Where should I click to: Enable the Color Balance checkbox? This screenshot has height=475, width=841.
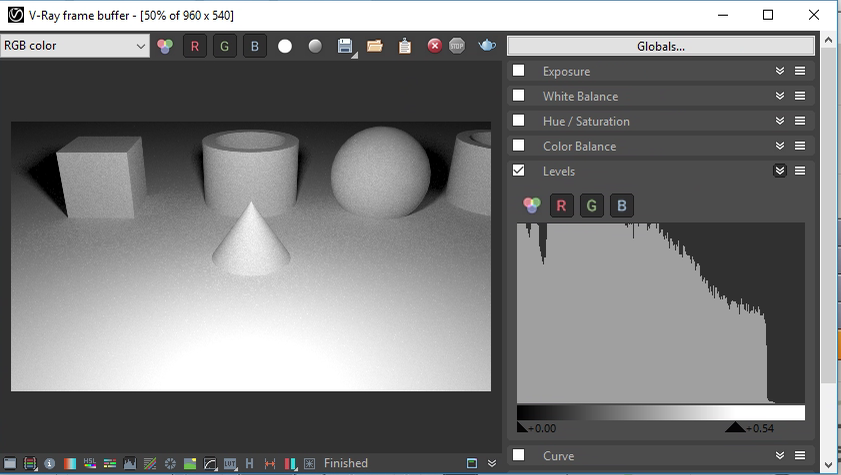click(519, 145)
